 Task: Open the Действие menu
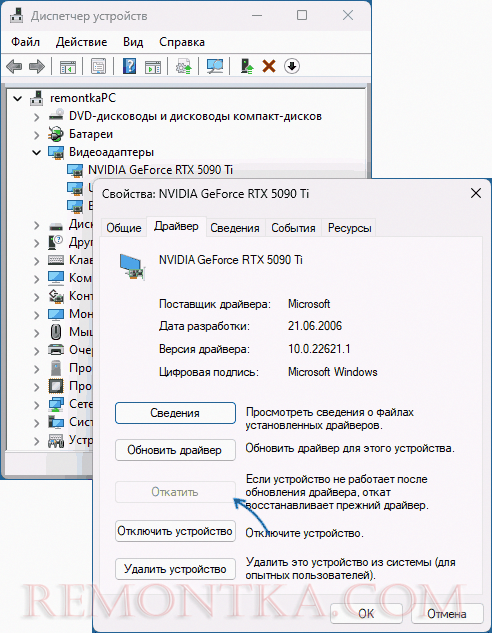(x=82, y=42)
